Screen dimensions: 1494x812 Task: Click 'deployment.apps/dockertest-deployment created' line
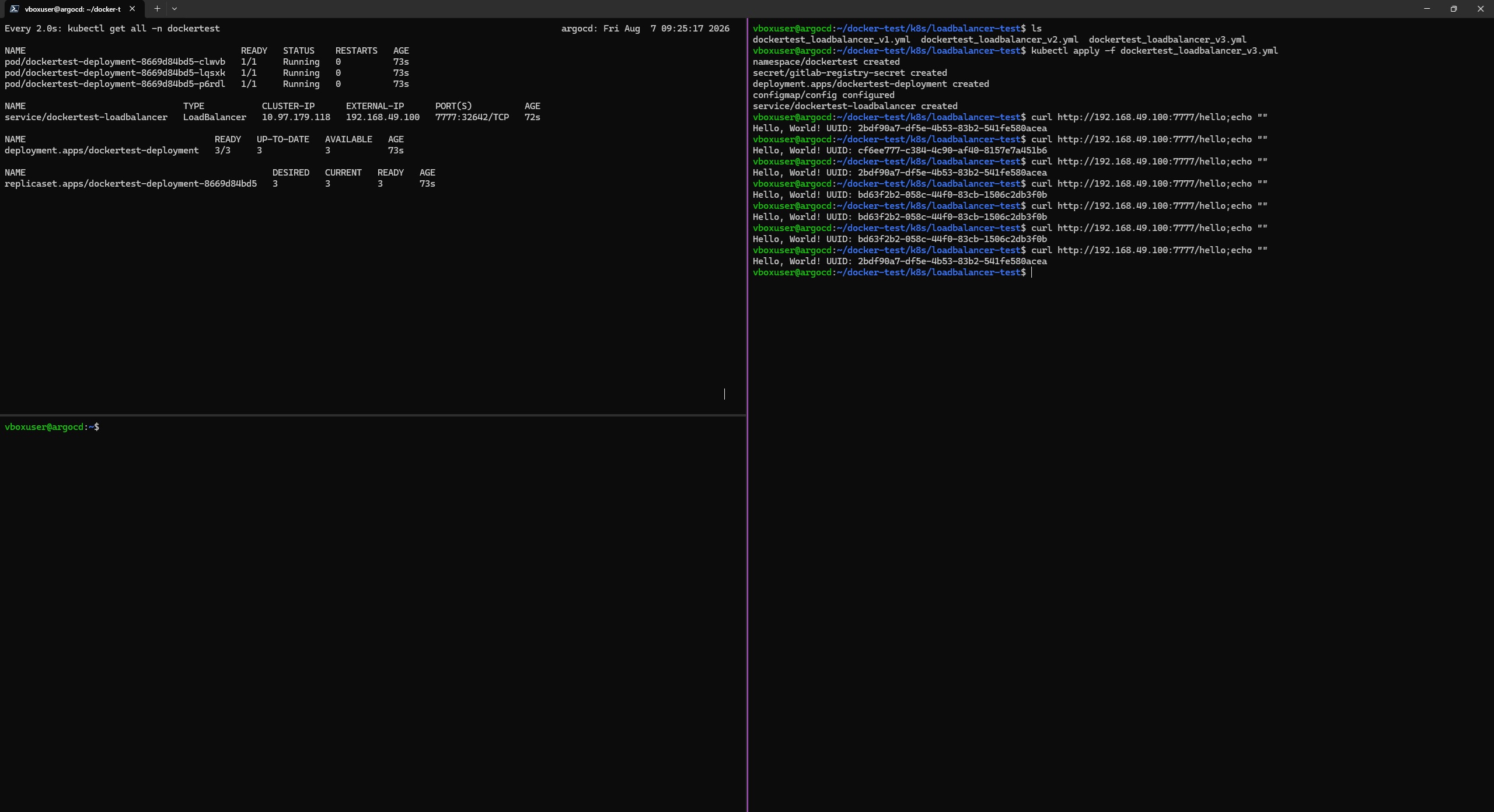871,84
